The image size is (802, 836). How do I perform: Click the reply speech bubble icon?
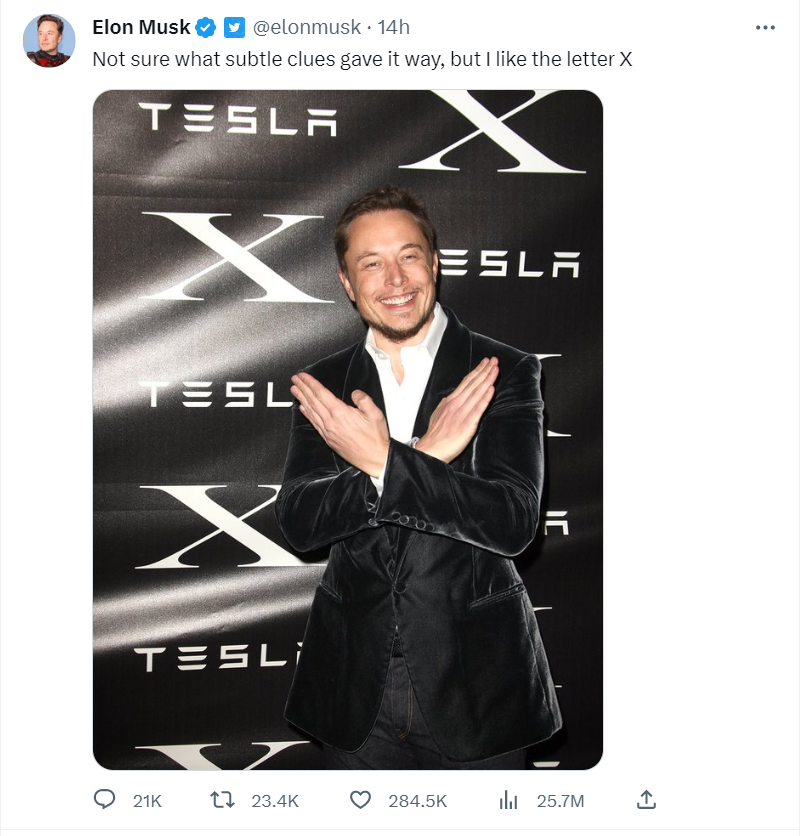(105, 800)
